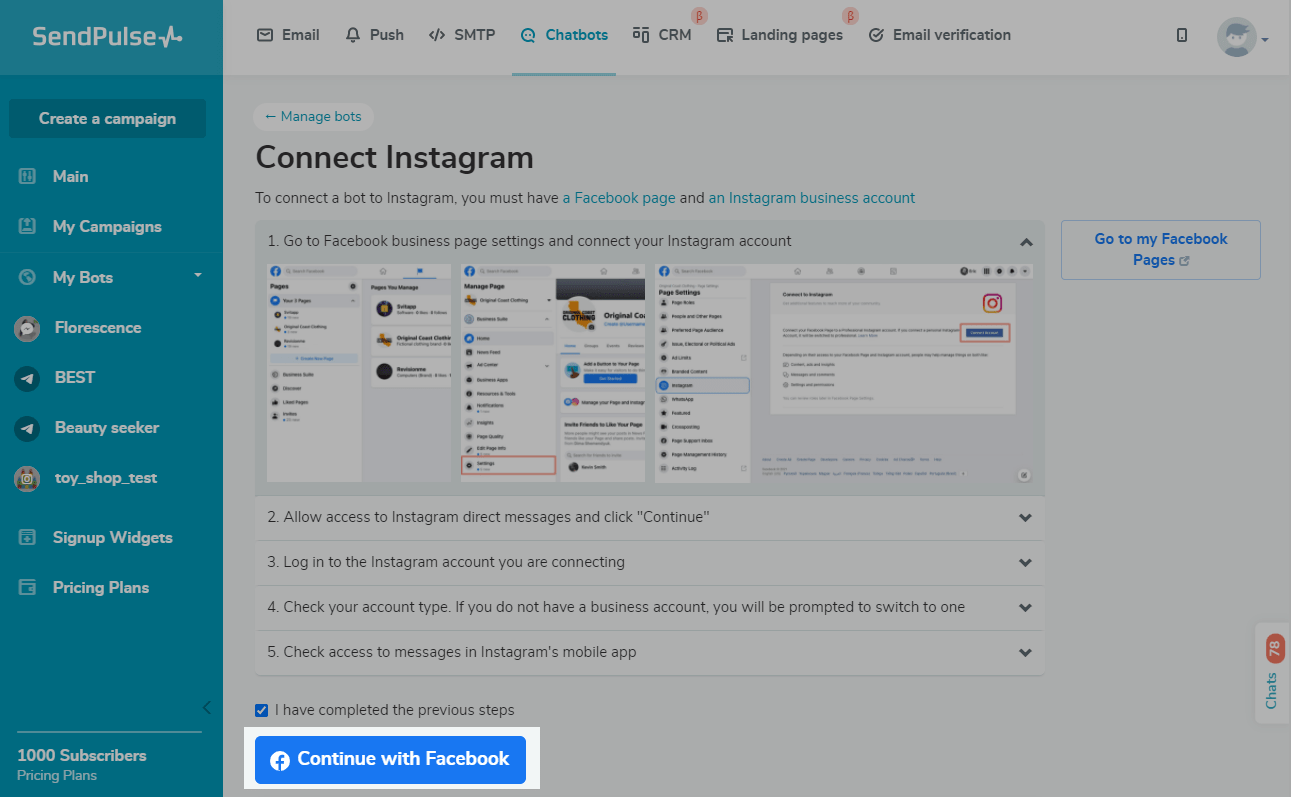Click Go to my Facebook Pages
The image size is (1291, 797).
click(1161, 249)
